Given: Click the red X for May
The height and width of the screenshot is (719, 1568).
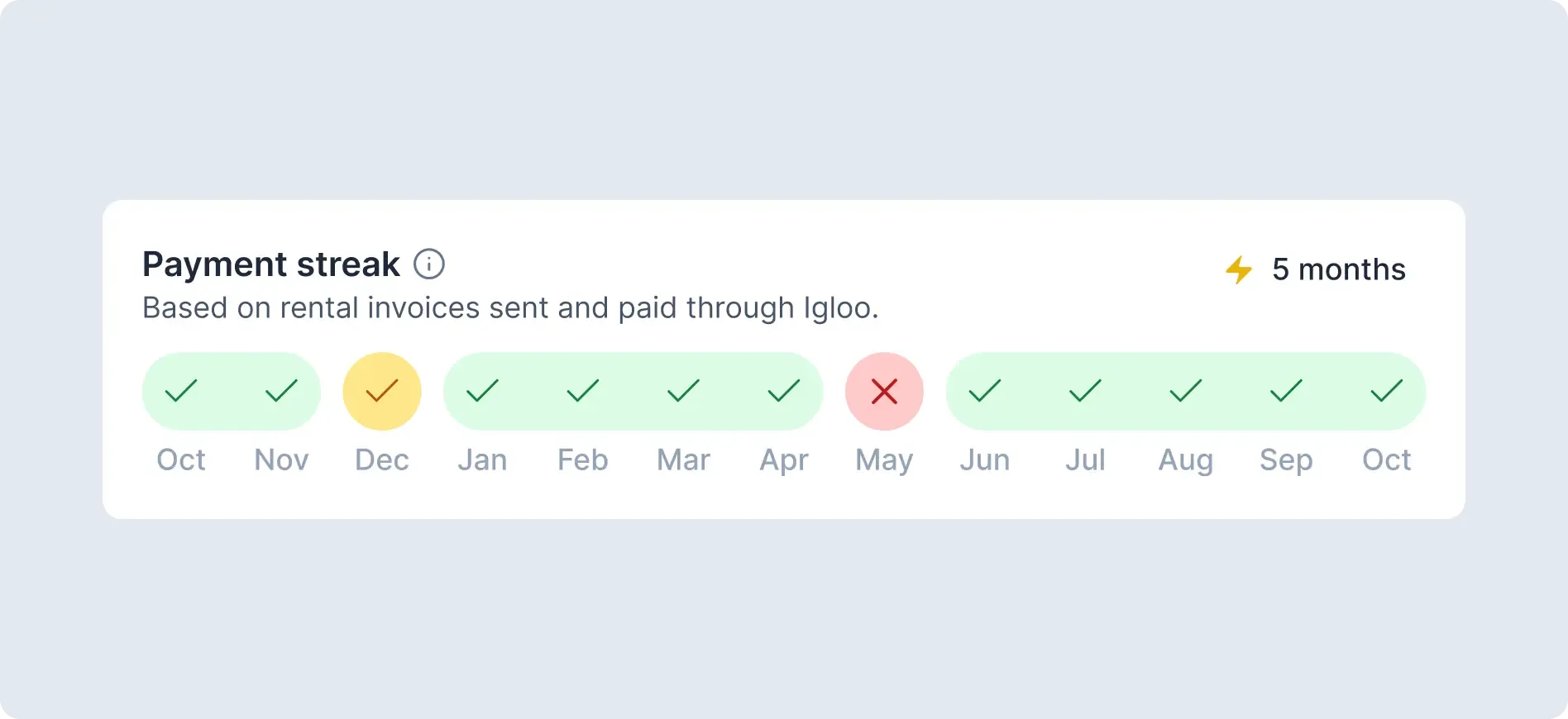Looking at the screenshot, I should click(884, 391).
